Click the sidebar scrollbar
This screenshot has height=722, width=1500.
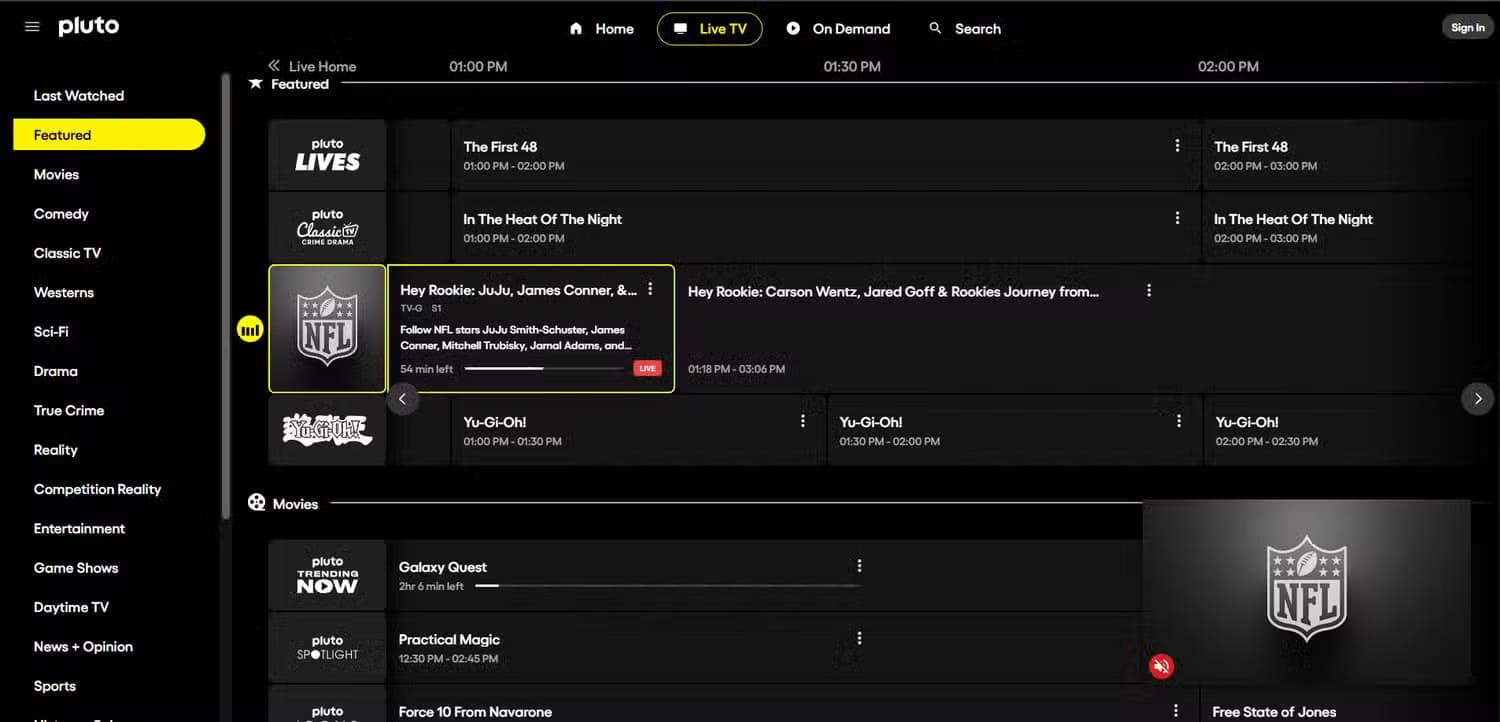coord(226,295)
